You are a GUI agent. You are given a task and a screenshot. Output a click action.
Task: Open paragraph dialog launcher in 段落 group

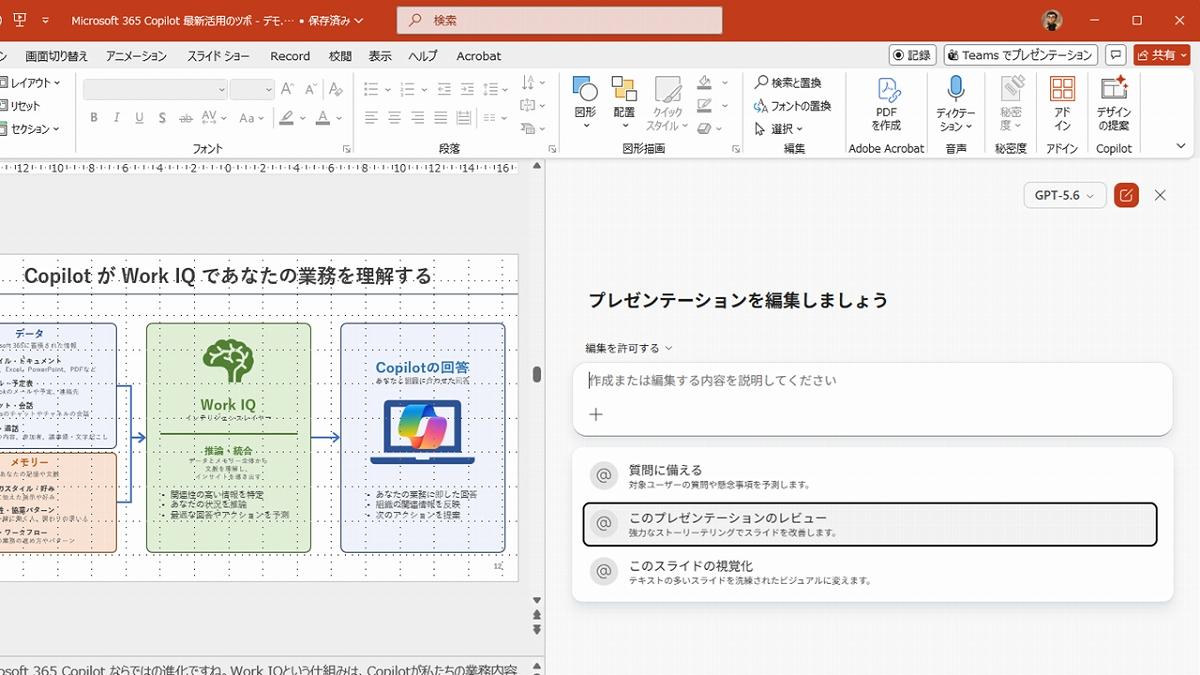552,149
